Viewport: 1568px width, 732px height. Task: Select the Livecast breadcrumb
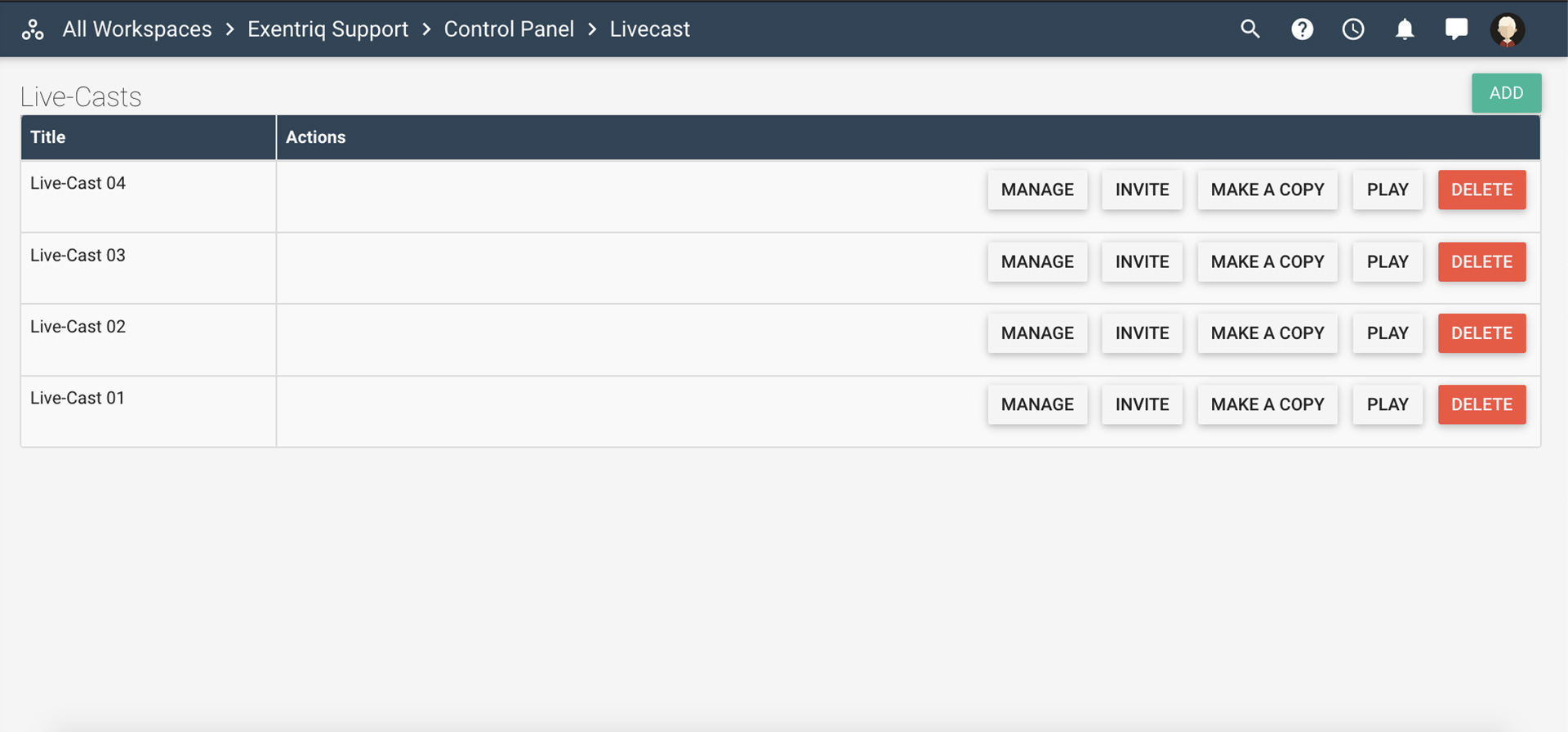click(x=650, y=29)
